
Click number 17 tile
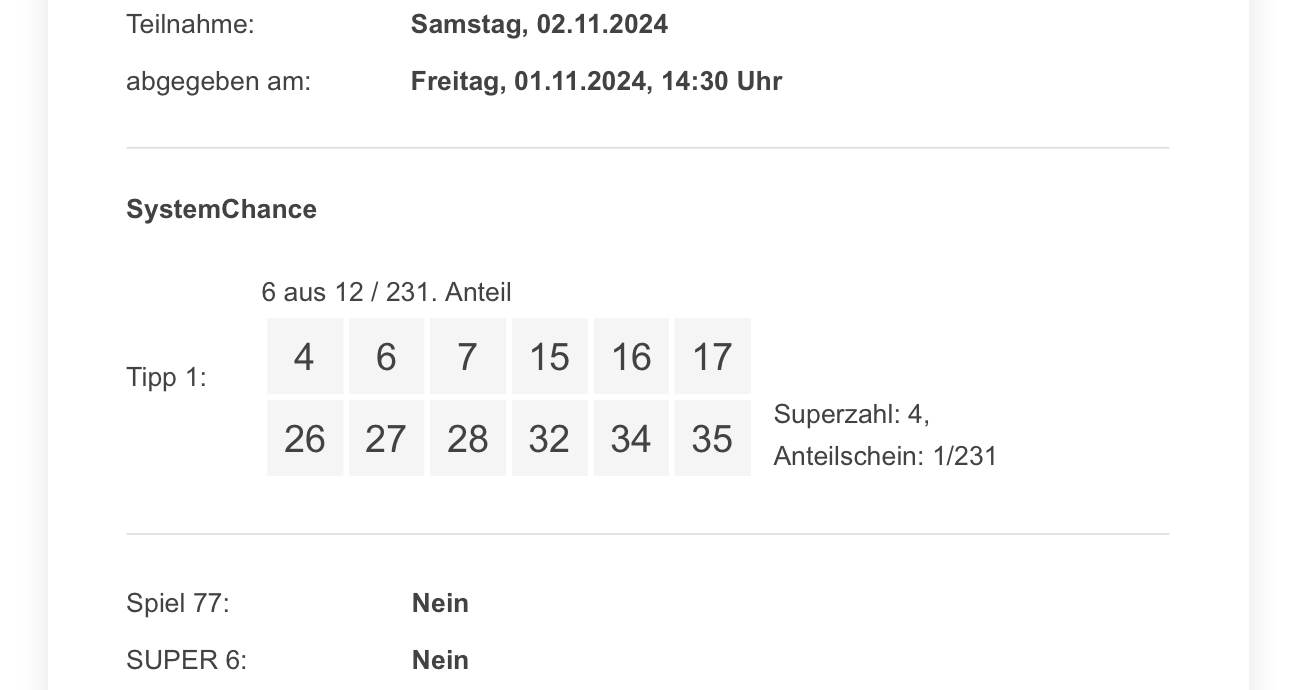pyautogui.click(x=712, y=356)
